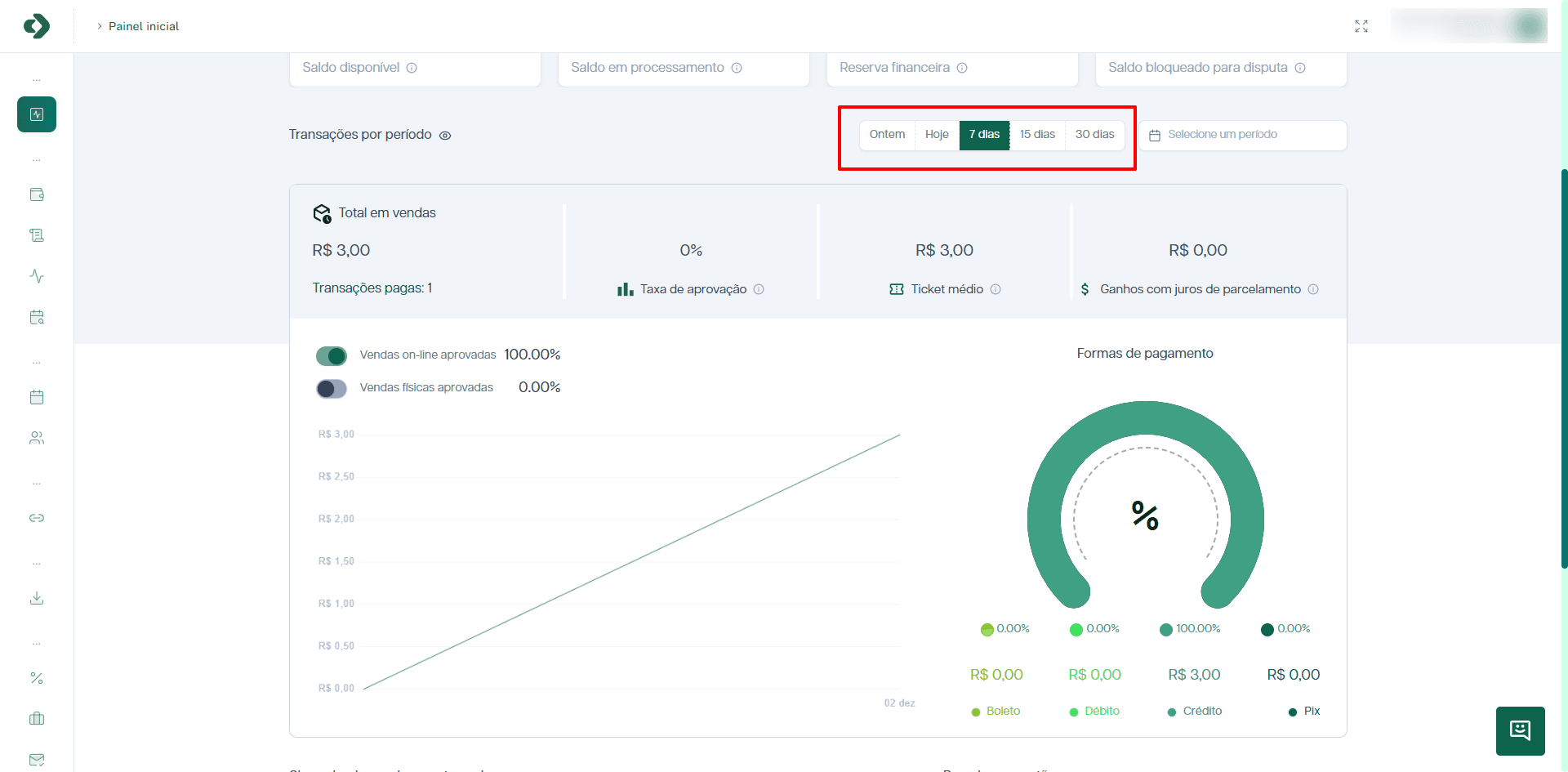The width and height of the screenshot is (1568, 772).
Task: Open the chat support button
Action: point(1520,730)
